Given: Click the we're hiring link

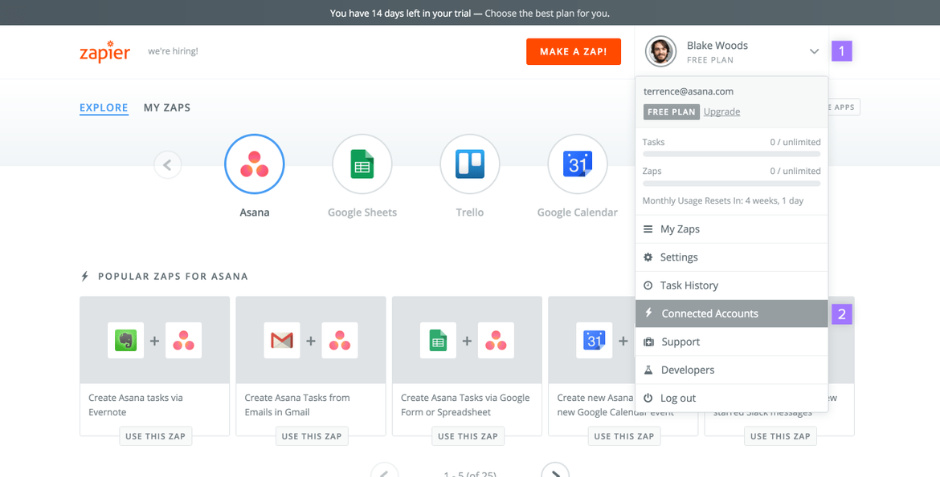Looking at the screenshot, I should click(173, 52).
